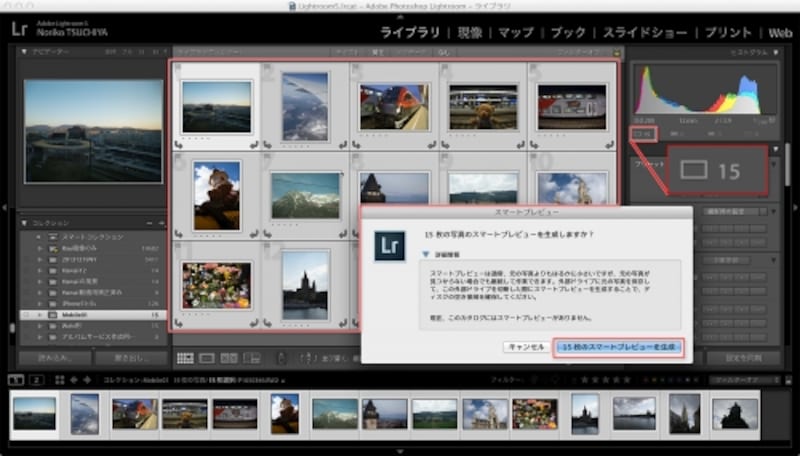Screen dimensions: 800x456
Task: Hide the left panel with the edge arrow
Action: tap(4, 208)
